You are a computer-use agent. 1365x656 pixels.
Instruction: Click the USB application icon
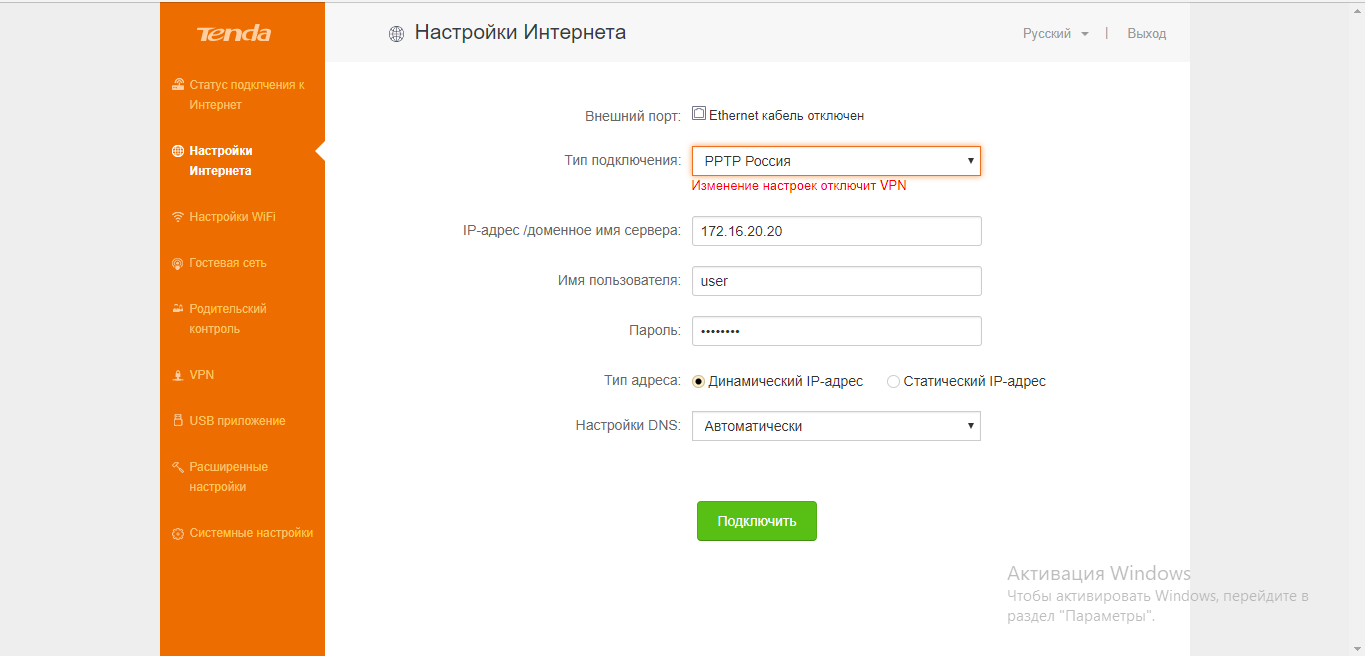[178, 421]
